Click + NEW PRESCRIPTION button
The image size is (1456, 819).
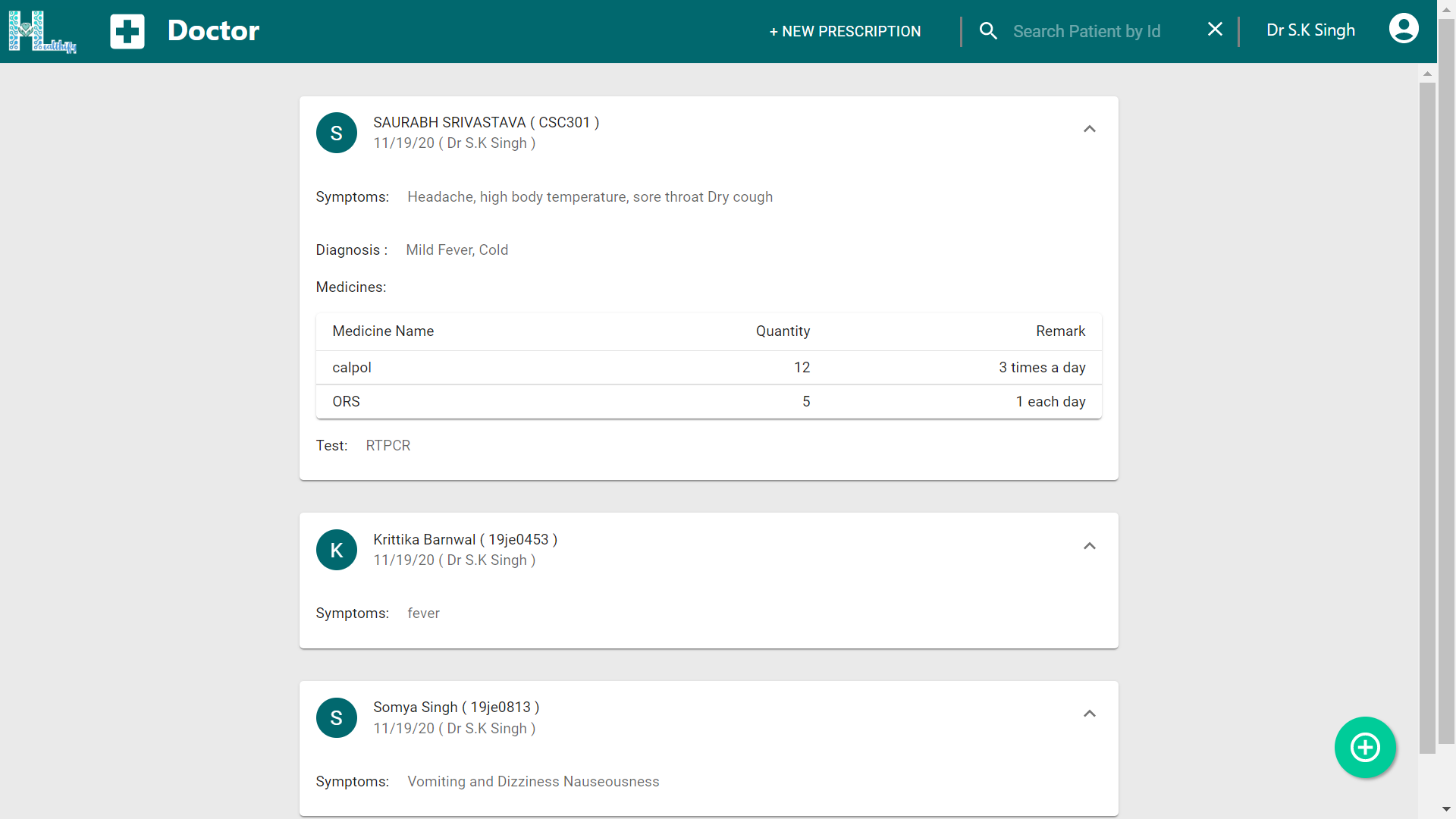(x=845, y=31)
